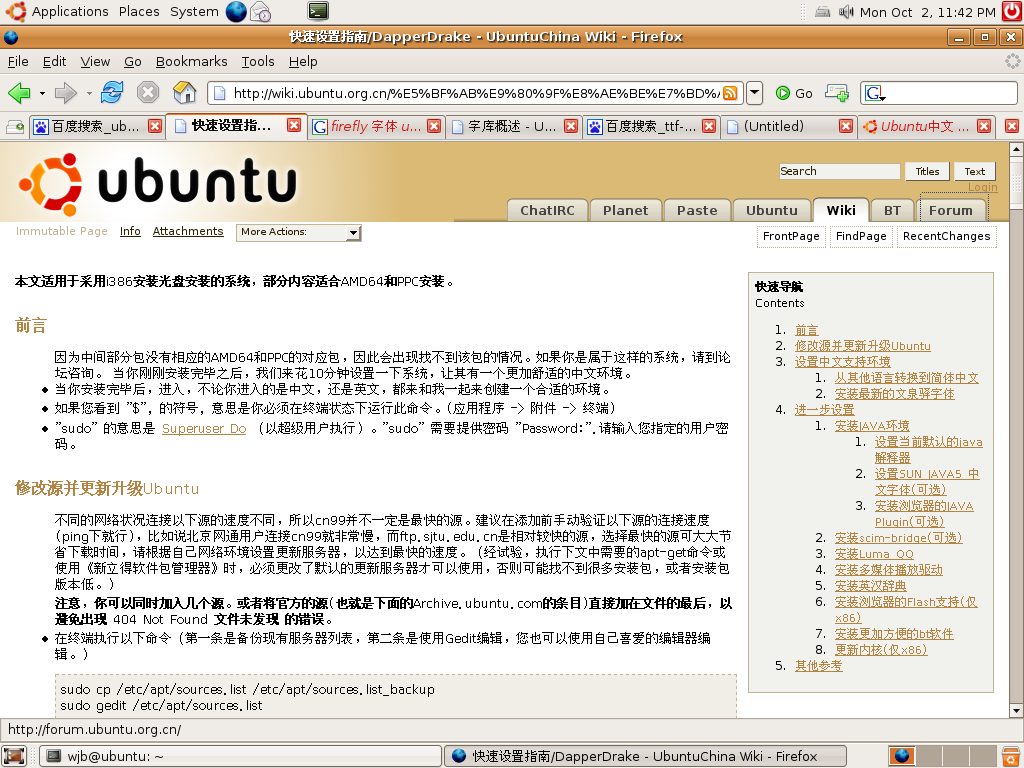Open the More Actions dropdown
The width and height of the screenshot is (1024, 768).
(298, 232)
